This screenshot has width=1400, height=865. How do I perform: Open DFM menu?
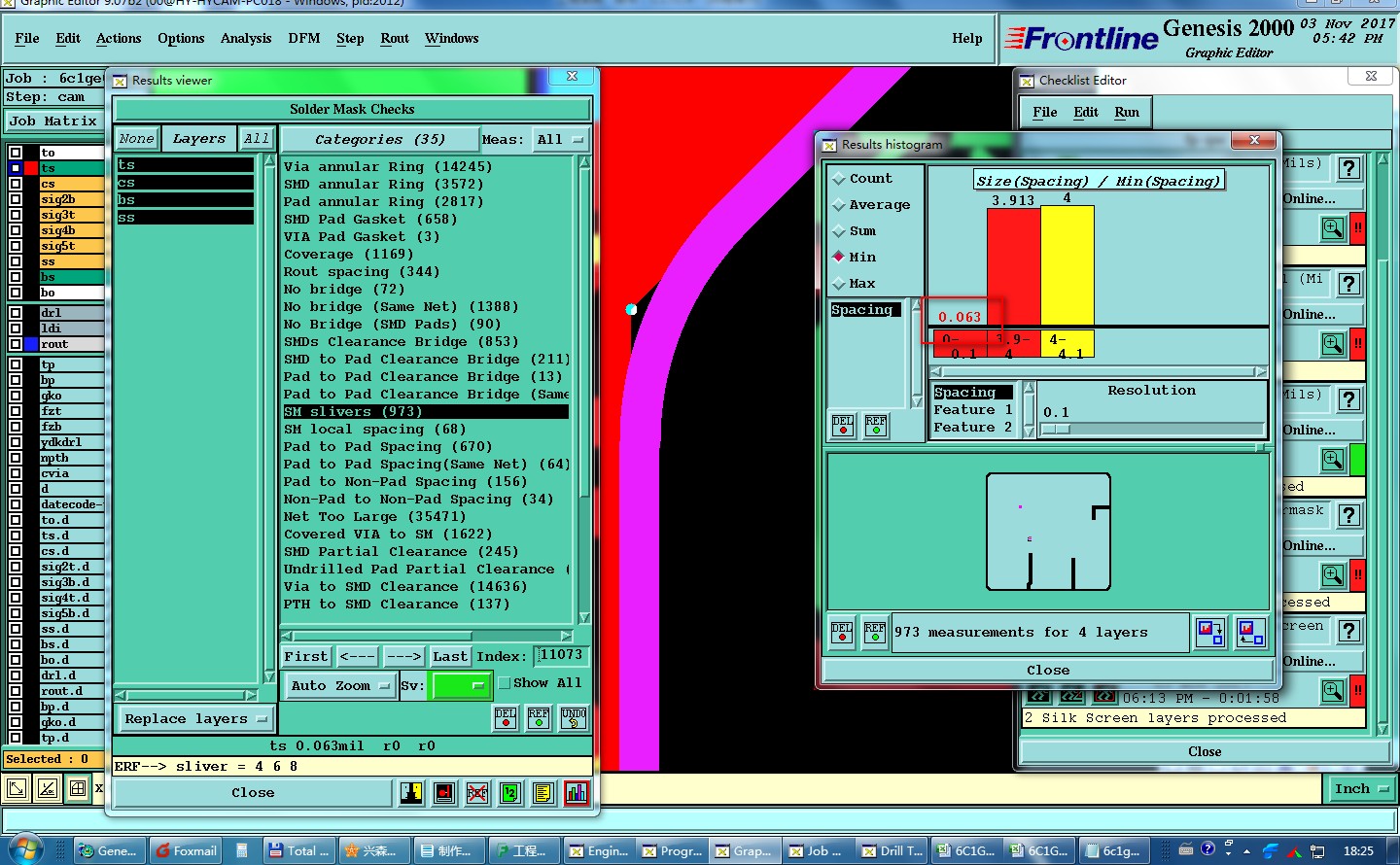(x=304, y=39)
